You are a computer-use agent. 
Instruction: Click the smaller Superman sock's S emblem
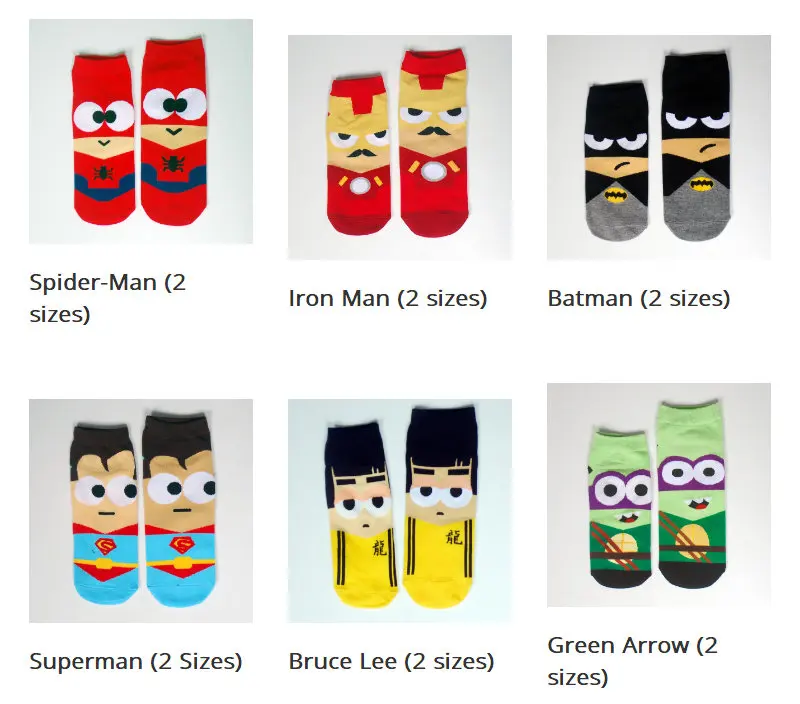click(x=105, y=547)
